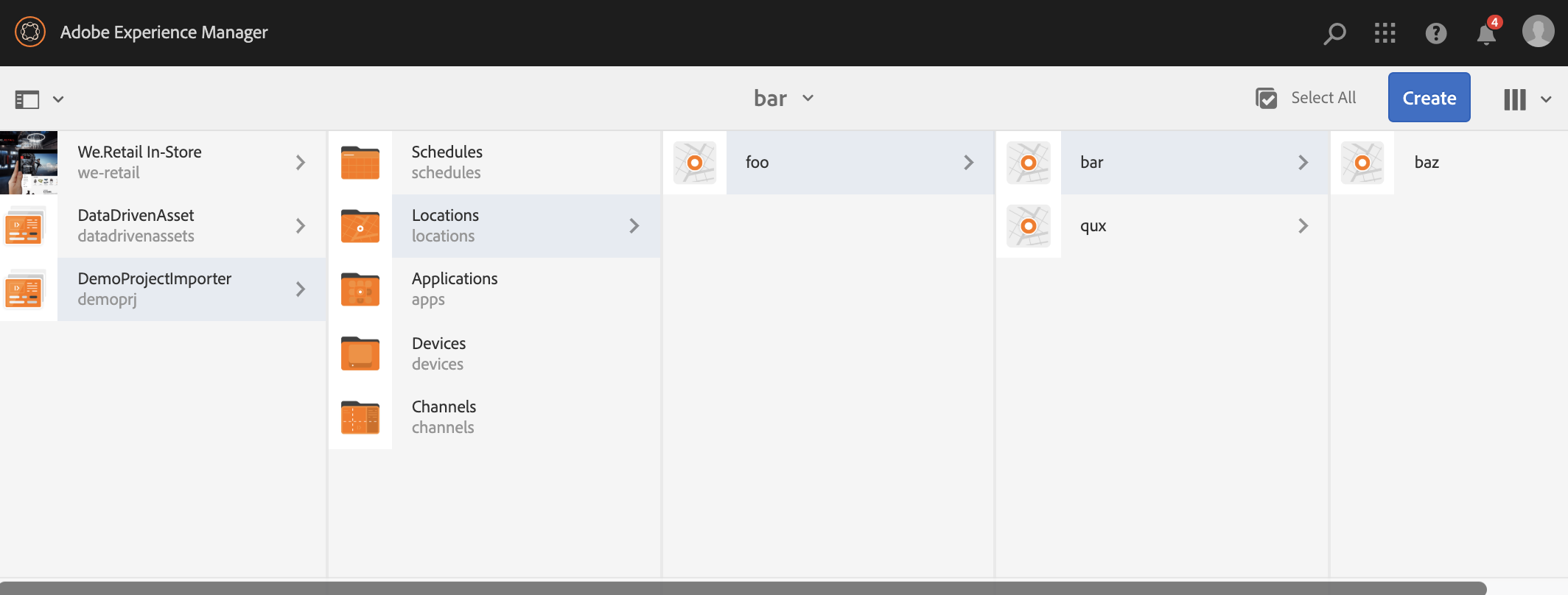Toggle the rail side panel icon
This screenshot has width=1568, height=595.
[27, 99]
